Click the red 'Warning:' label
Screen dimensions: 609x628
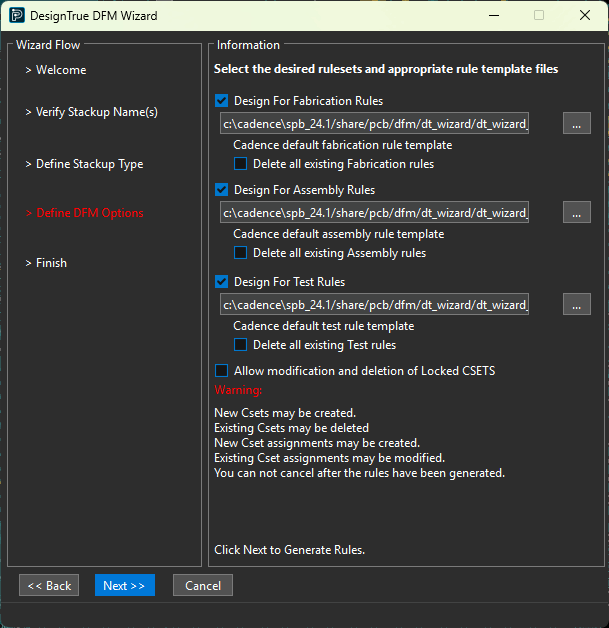click(238, 390)
